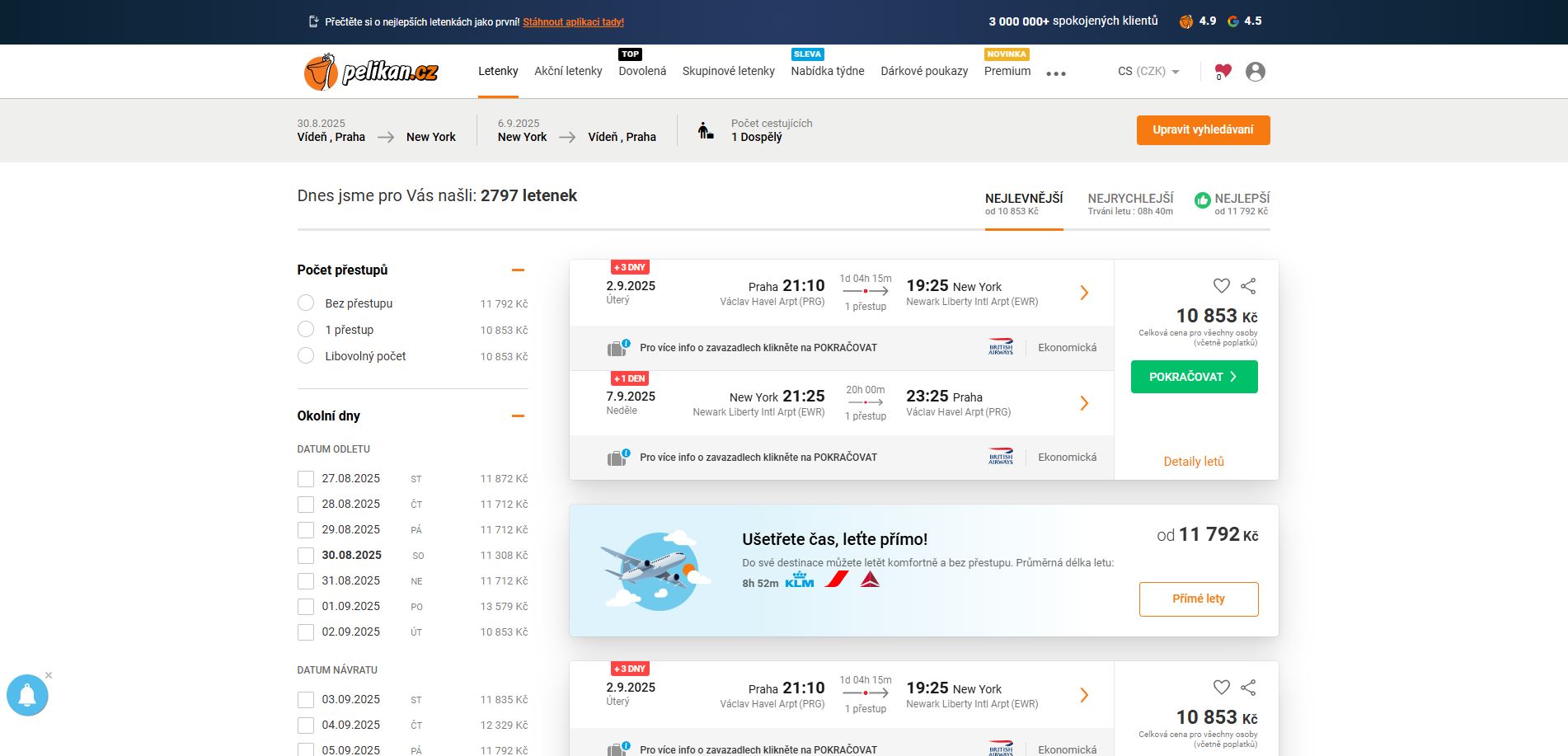Viewport: 1568px width, 756px height.
Task: Click Upravit vyhledávání button
Action: tap(1203, 130)
